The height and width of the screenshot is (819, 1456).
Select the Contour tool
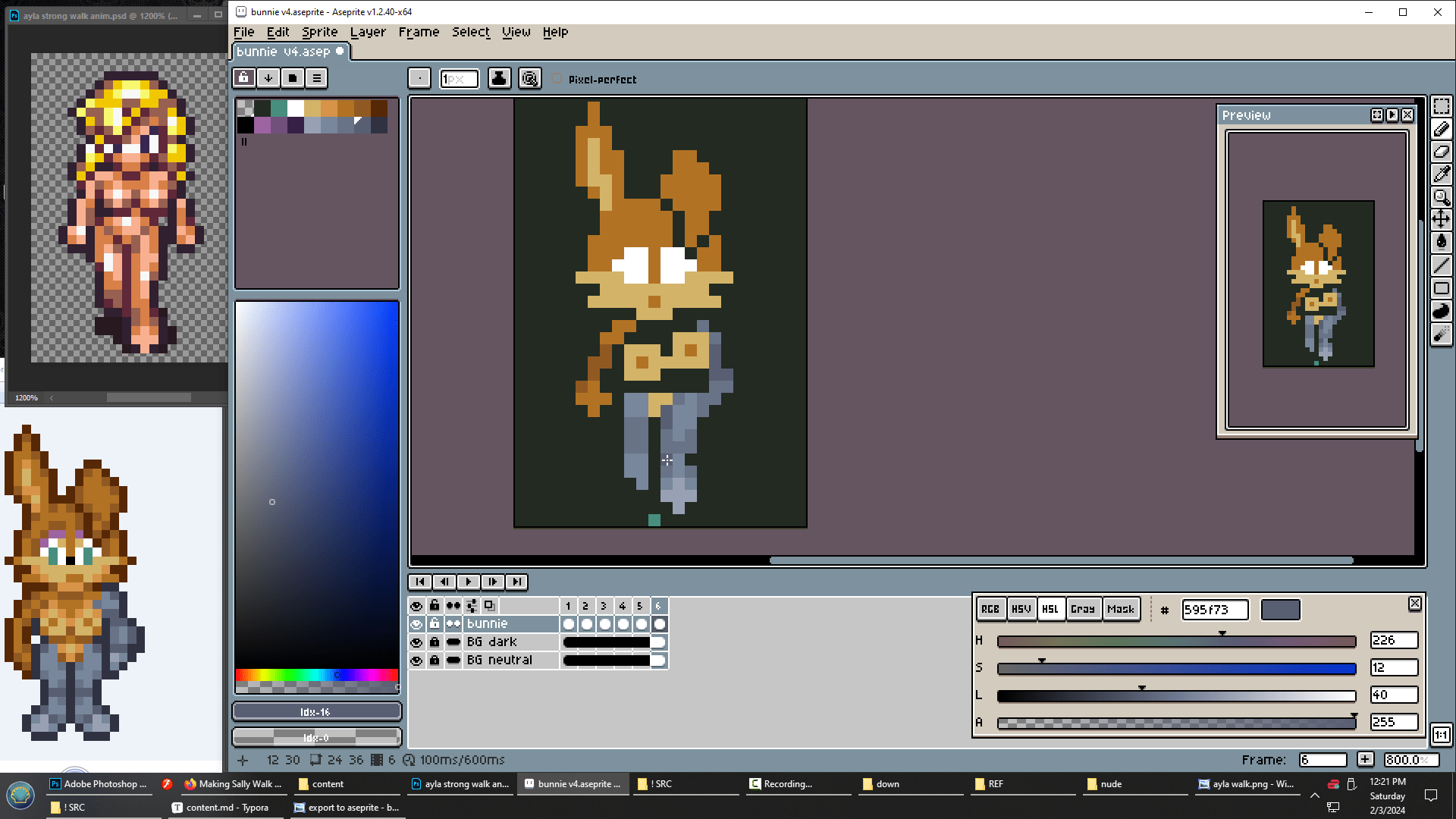[1441, 311]
